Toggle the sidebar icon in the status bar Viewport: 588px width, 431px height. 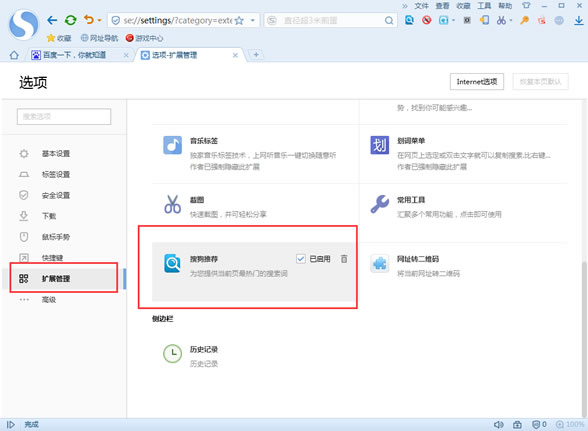10,425
